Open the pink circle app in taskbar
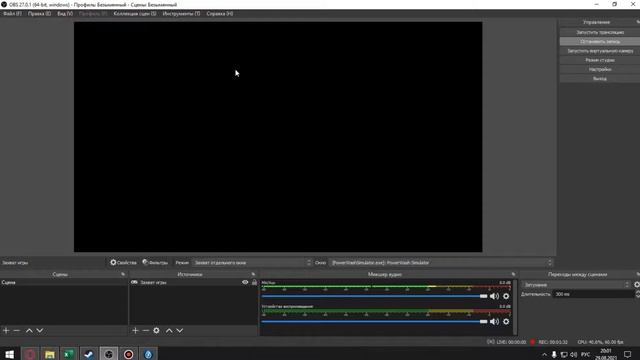This screenshot has height=360, width=640. (29, 354)
